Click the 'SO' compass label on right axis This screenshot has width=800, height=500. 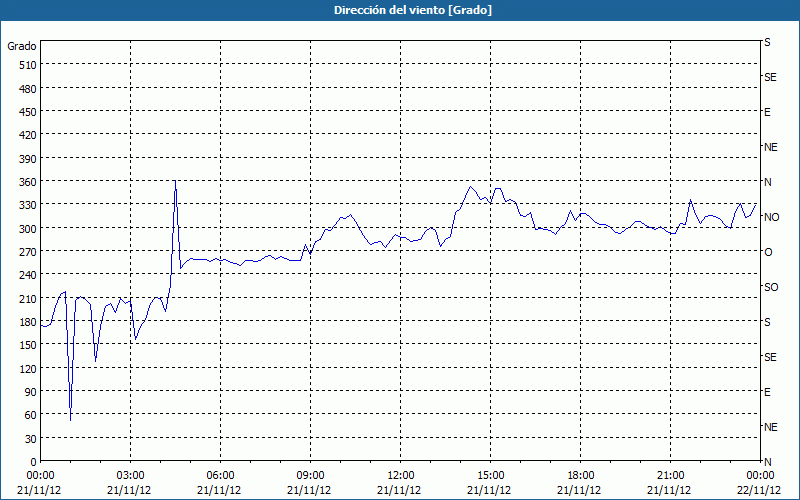point(771,287)
